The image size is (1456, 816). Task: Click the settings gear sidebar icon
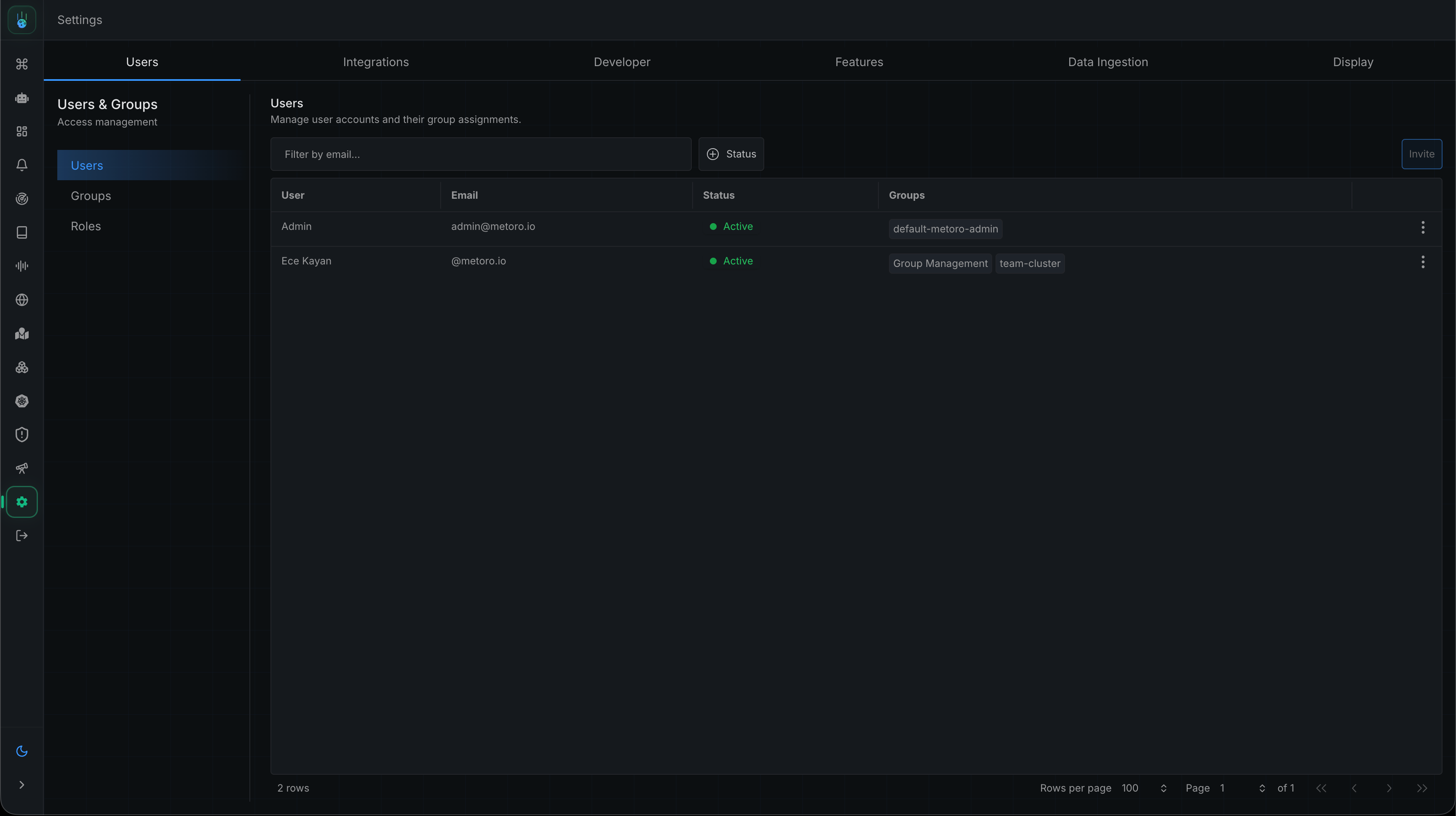[21, 502]
